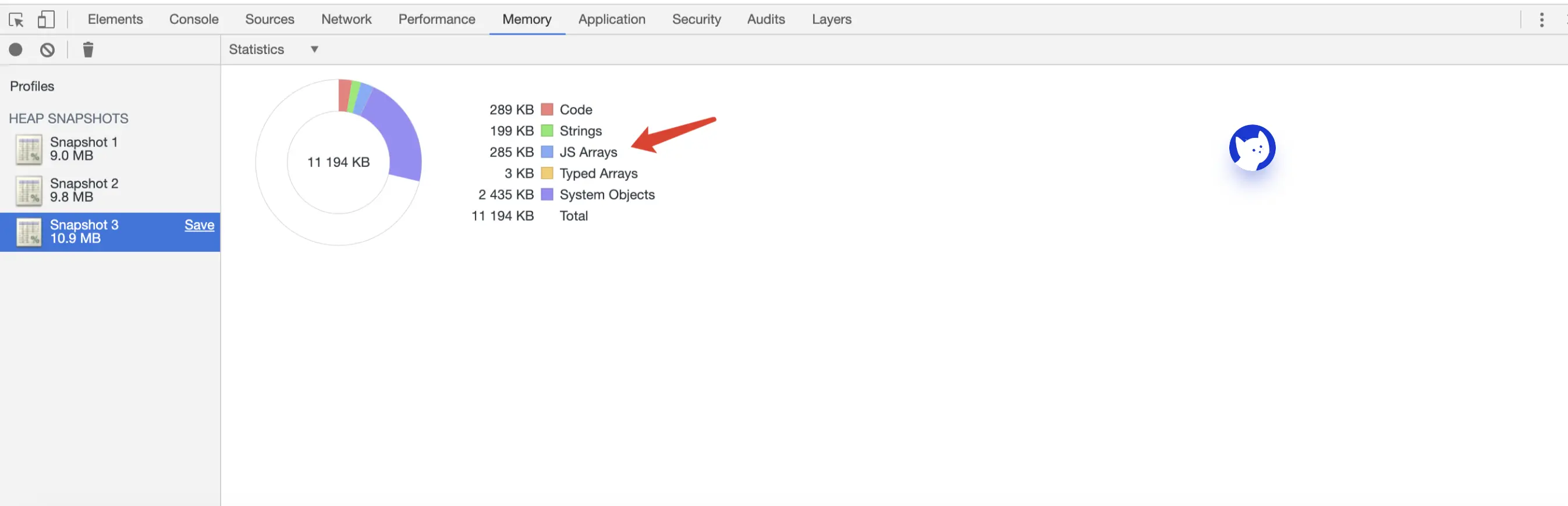This screenshot has width=1568, height=506.
Task: Toggle the device toolbar icon
Action: click(46, 20)
